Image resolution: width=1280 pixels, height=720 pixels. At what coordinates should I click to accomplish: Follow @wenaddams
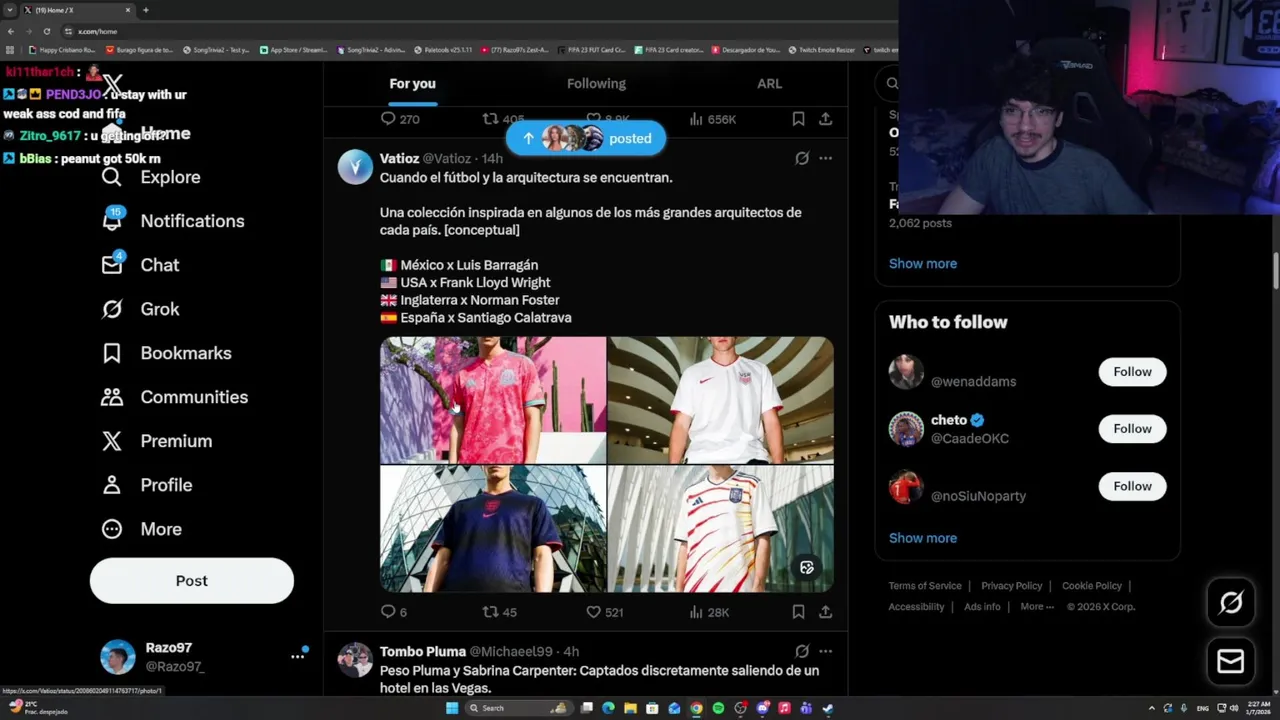(1132, 372)
